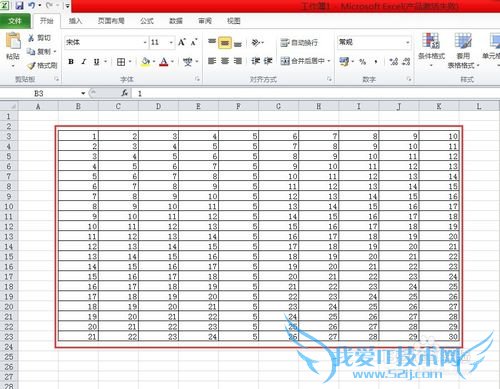500x389 pixels.
Task: Select row 10 header
Action: [9, 206]
